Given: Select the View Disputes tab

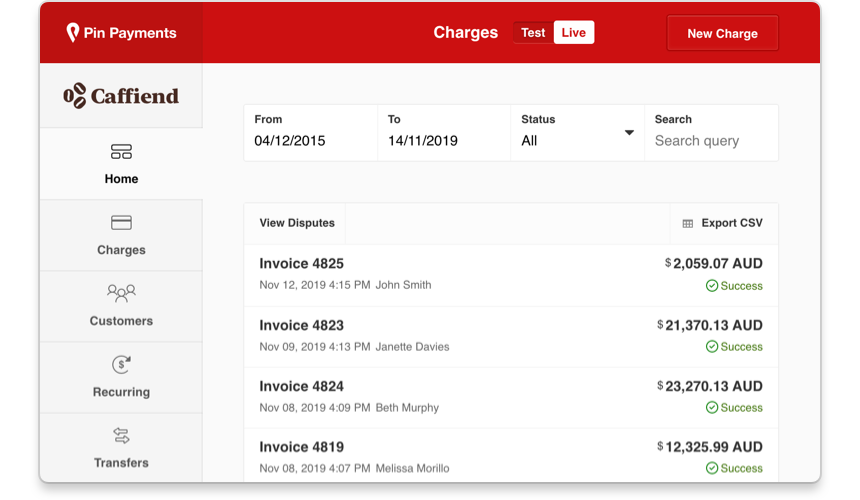Looking at the screenshot, I should point(297,223).
